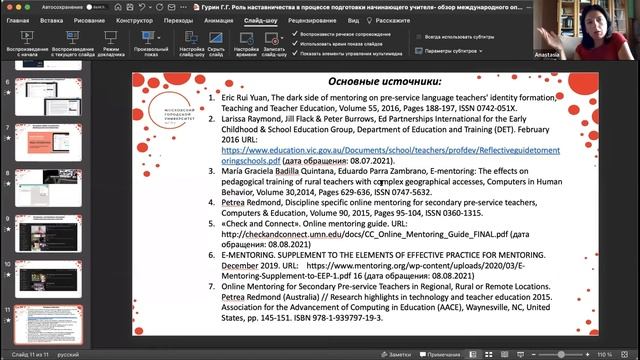Open the Рисование ribbon tab

pyautogui.click(x=89, y=20)
